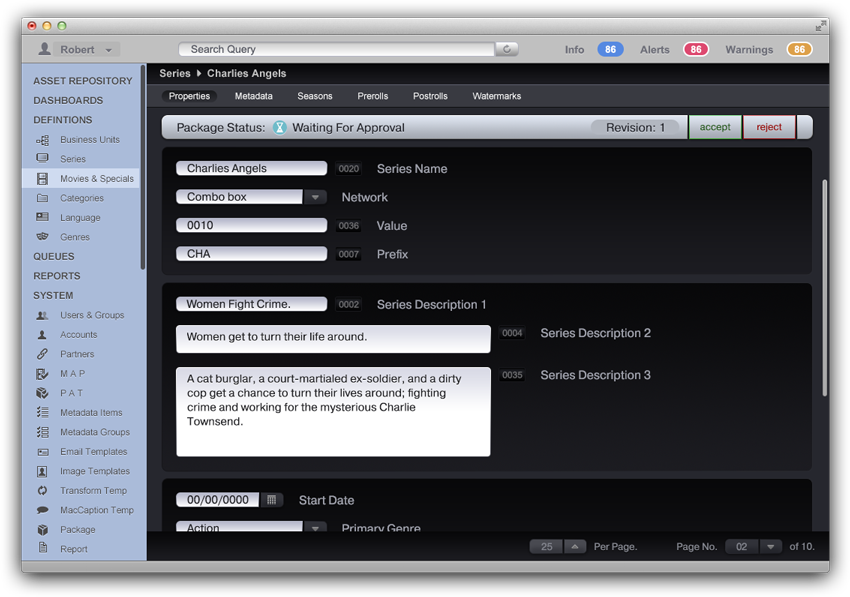Click the red Alerts count badge
850x597 pixels.
(696, 49)
